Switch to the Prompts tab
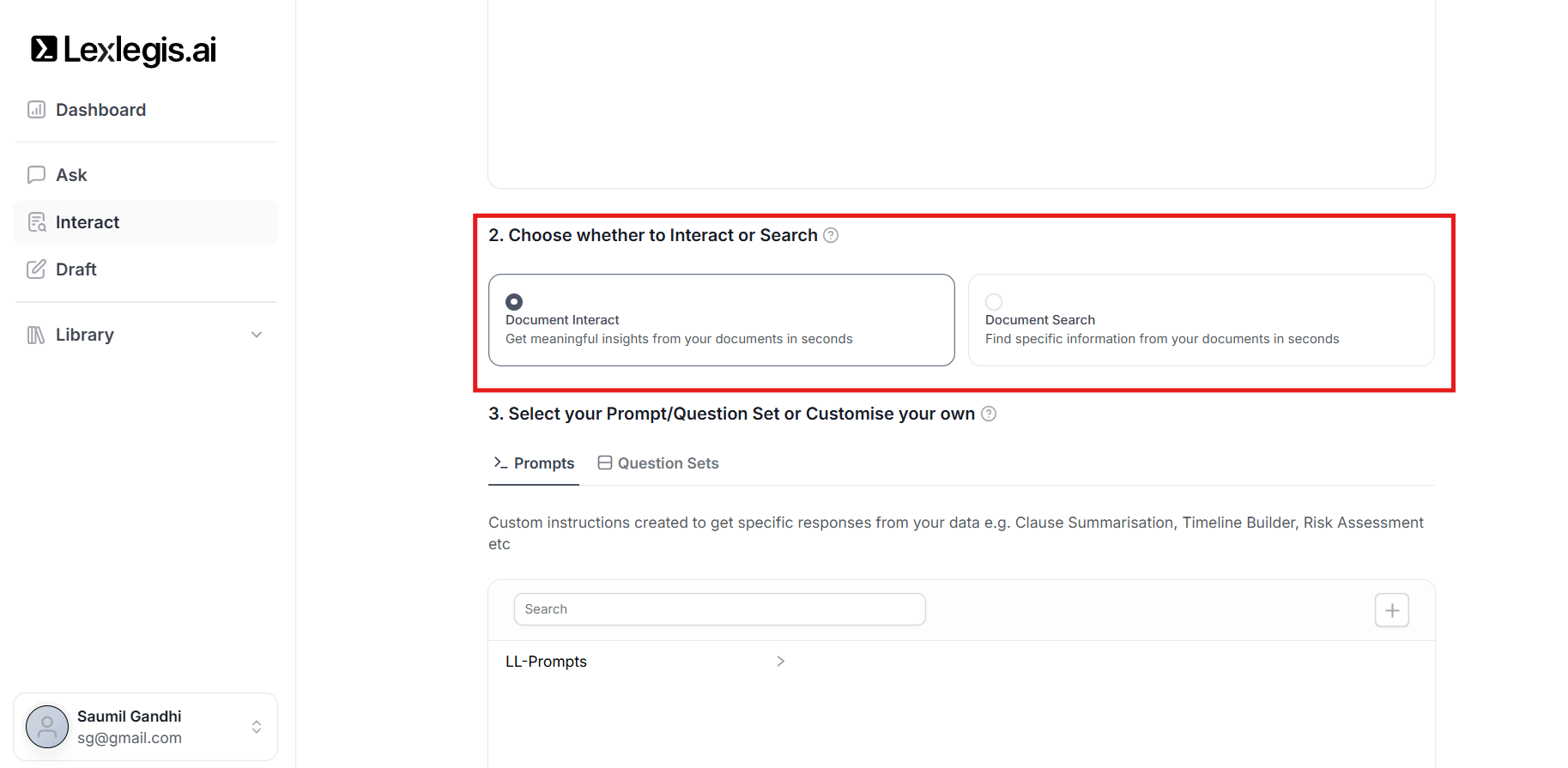The height and width of the screenshot is (768, 1568). [534, 463]
